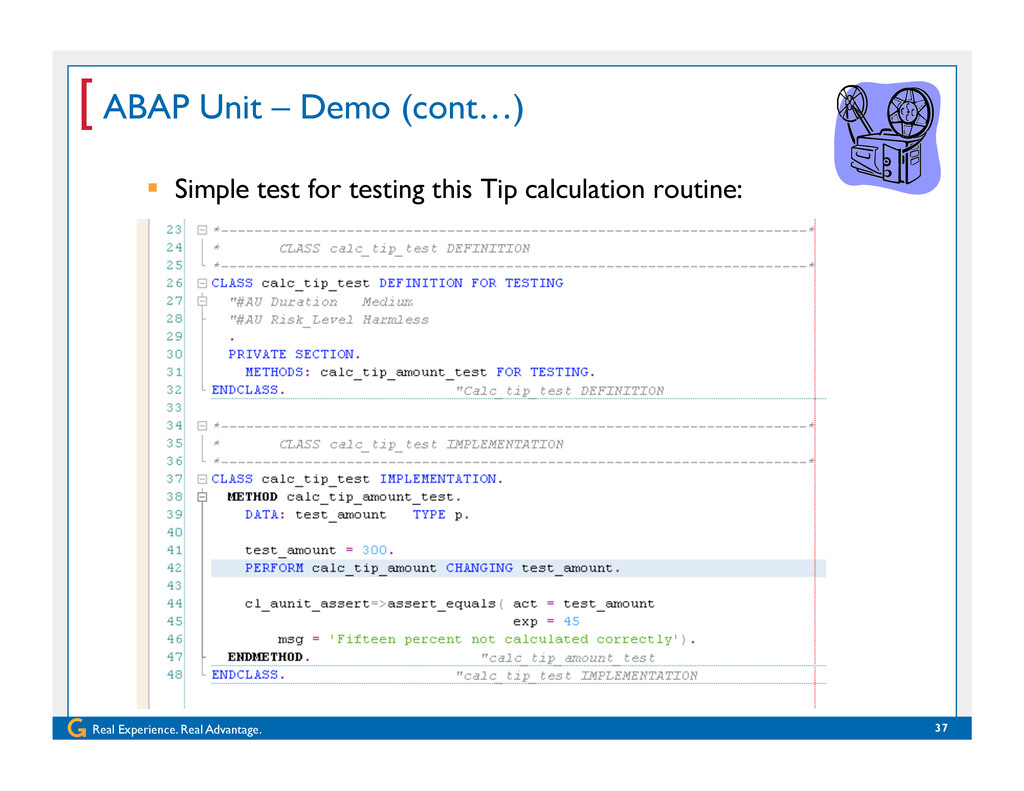Image resolution: width=1024 pixels, height=791 pixels.
Task: Click the '"Calc_tip_test DEFINITION' trailing comment
Action: tap(560, 391)
